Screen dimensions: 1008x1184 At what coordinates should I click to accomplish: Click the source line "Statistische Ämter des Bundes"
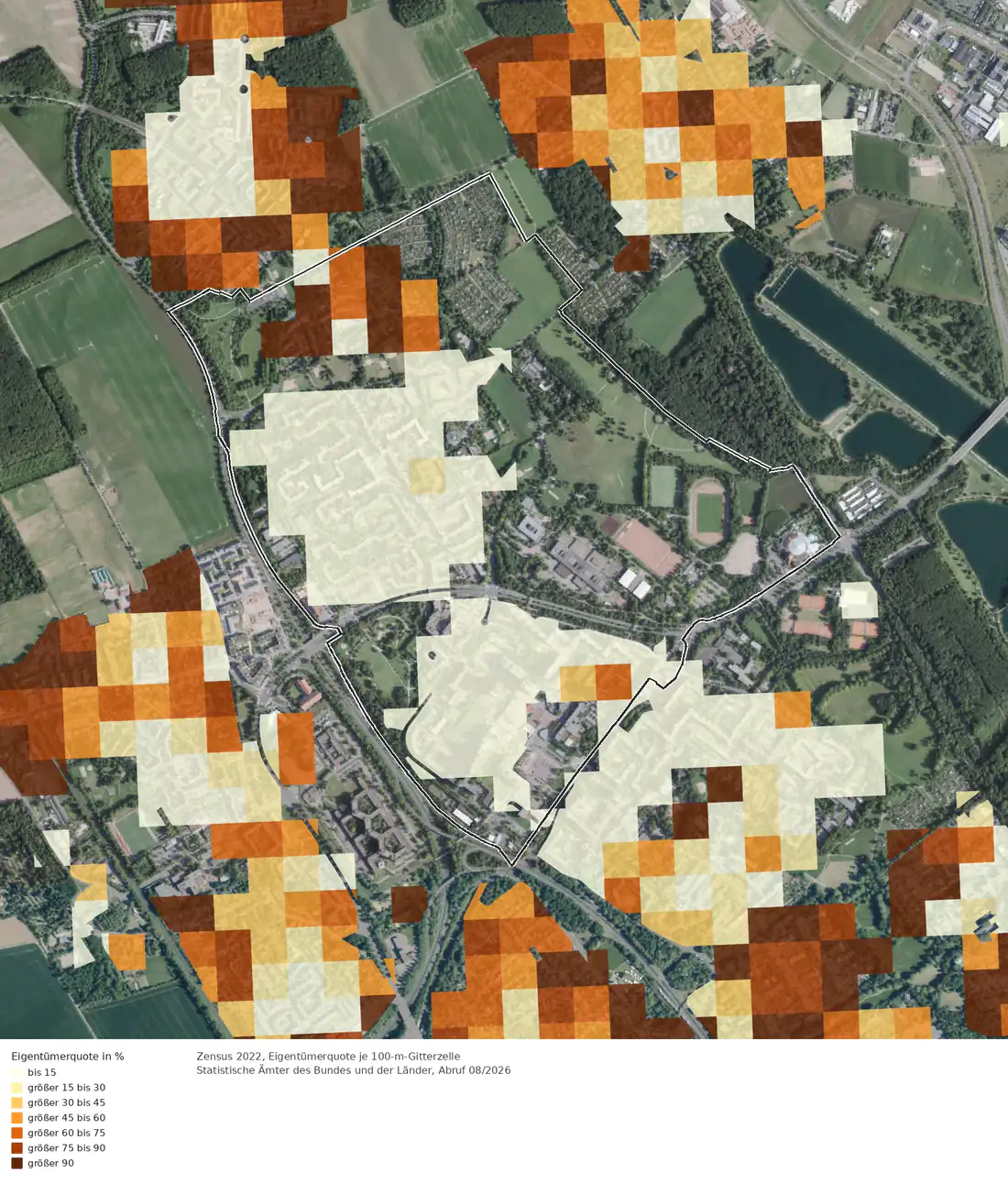point(354,1070)
